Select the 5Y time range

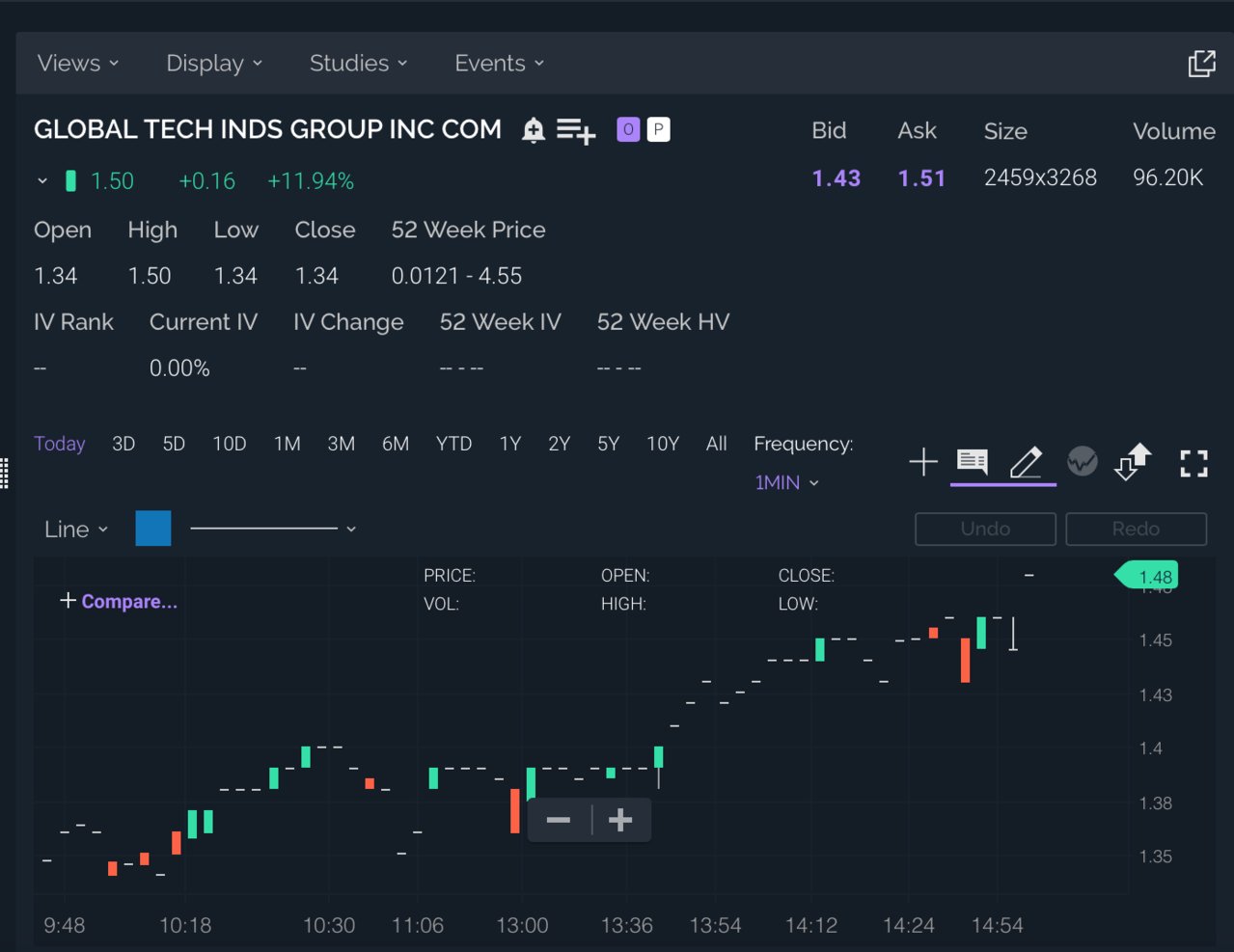609,444
